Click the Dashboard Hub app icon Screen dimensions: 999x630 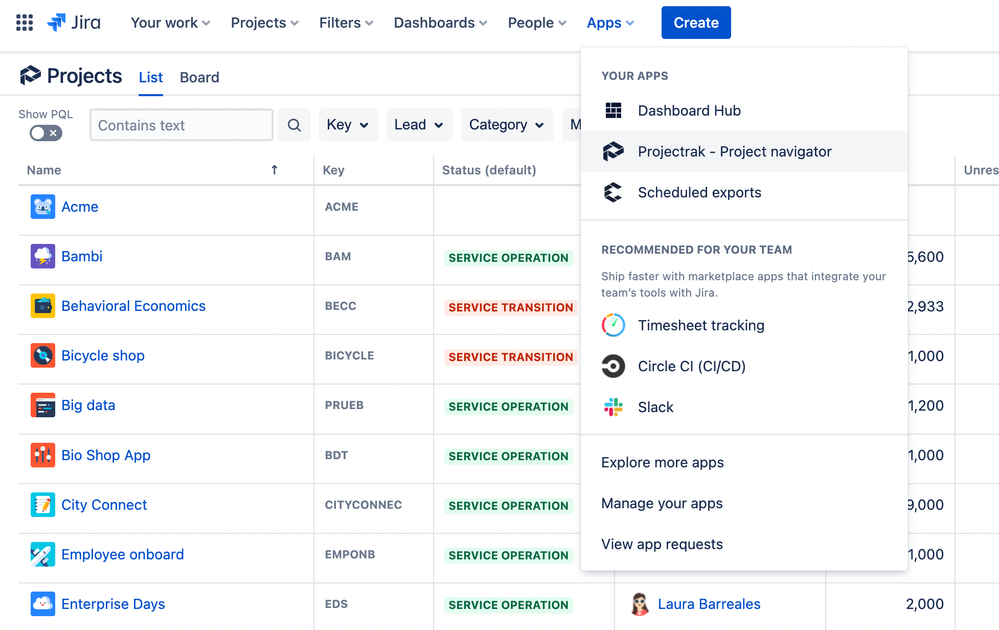pos(614,111)
